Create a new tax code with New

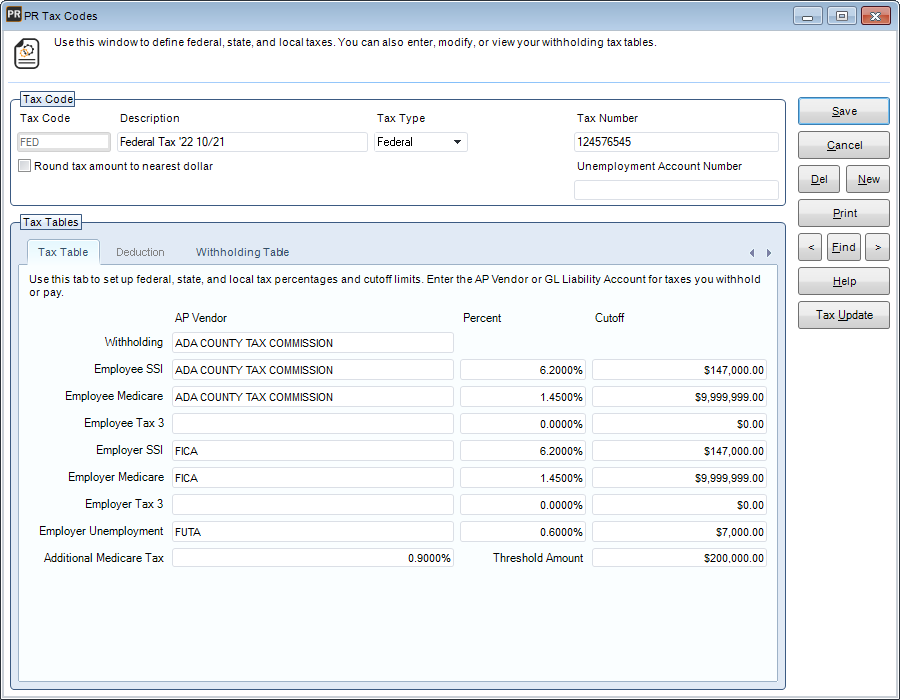868,179
